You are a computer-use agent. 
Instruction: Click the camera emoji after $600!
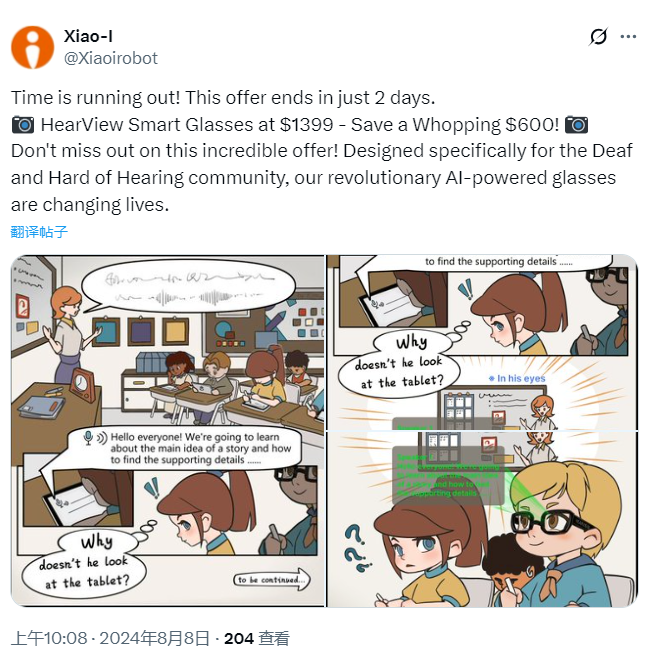point(576,125)
